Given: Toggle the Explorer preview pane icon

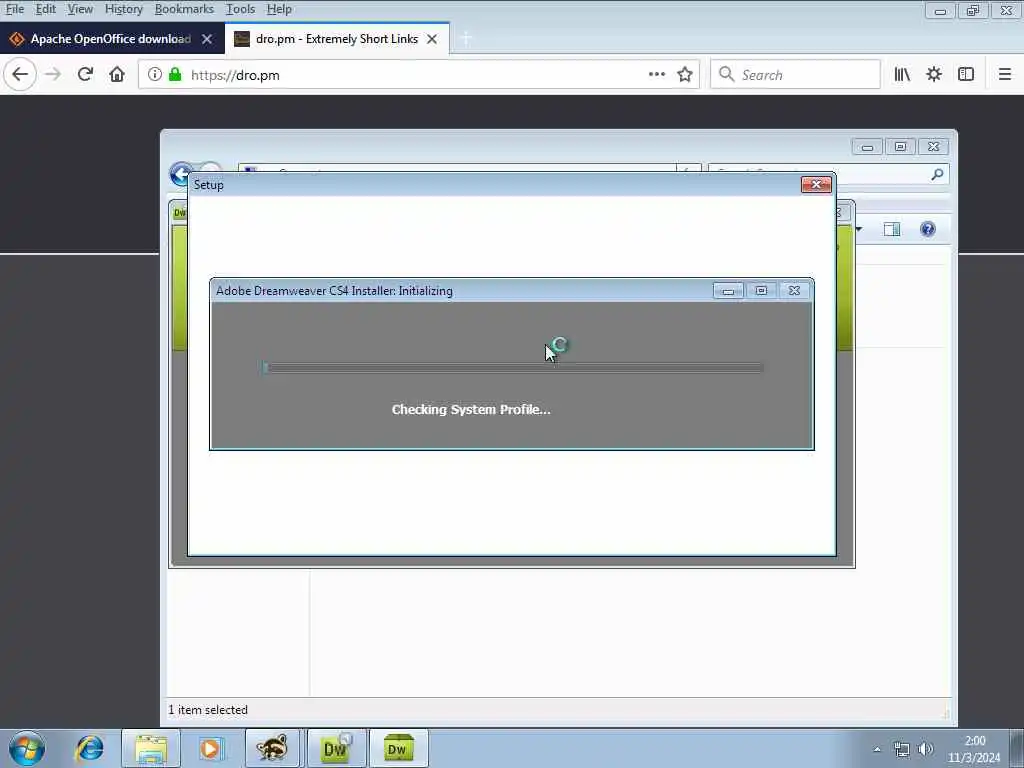Looking at the screenshot, I should [x=891, y=229].
